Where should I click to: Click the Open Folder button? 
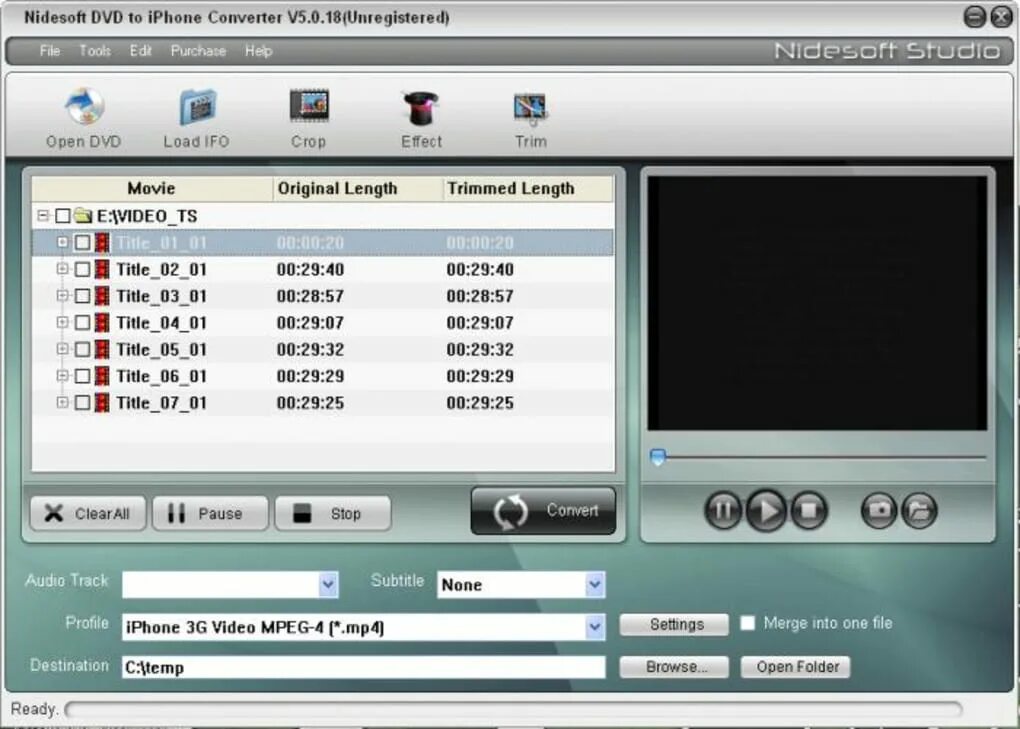pos(796,667)
